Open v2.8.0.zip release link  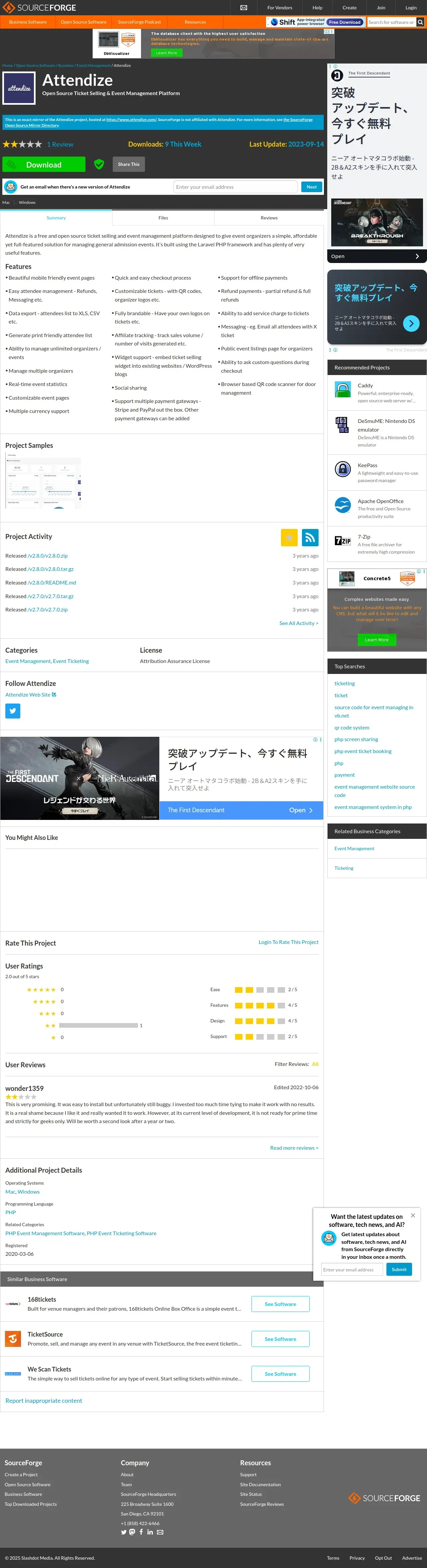coord(48,556)
